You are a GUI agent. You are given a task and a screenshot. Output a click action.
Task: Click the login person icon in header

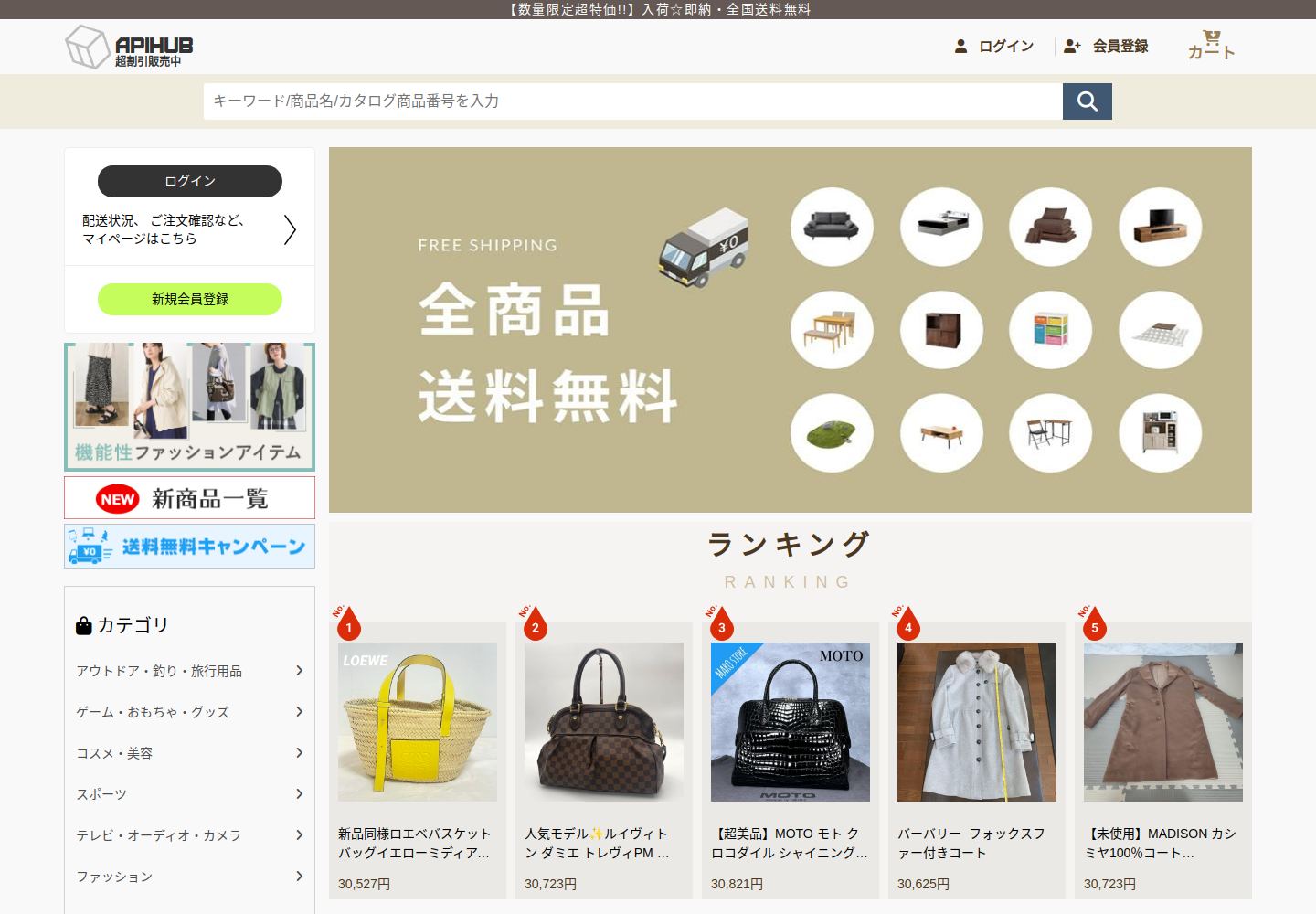pos(960,46)
